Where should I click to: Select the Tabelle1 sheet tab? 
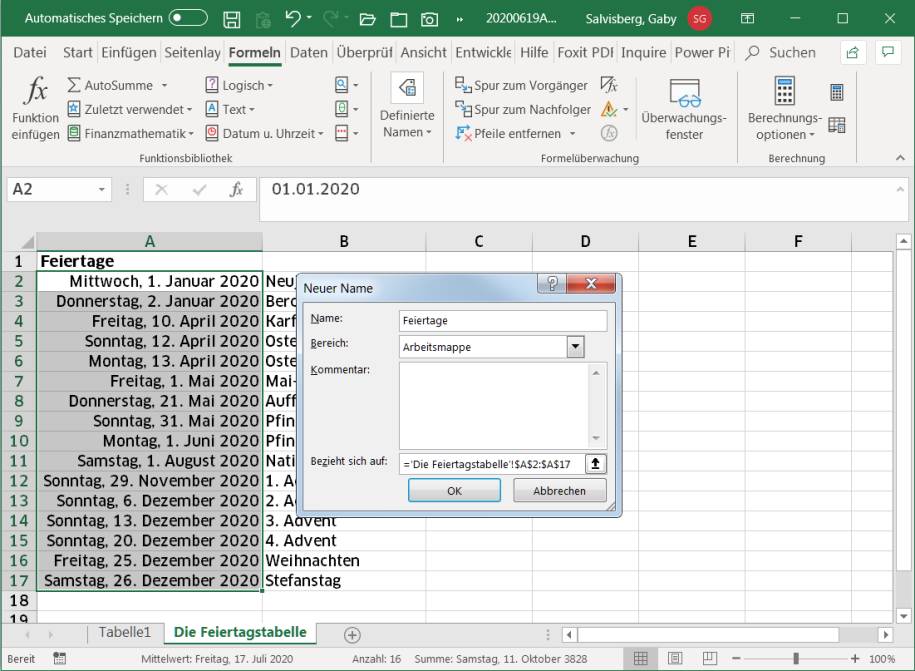124,632
